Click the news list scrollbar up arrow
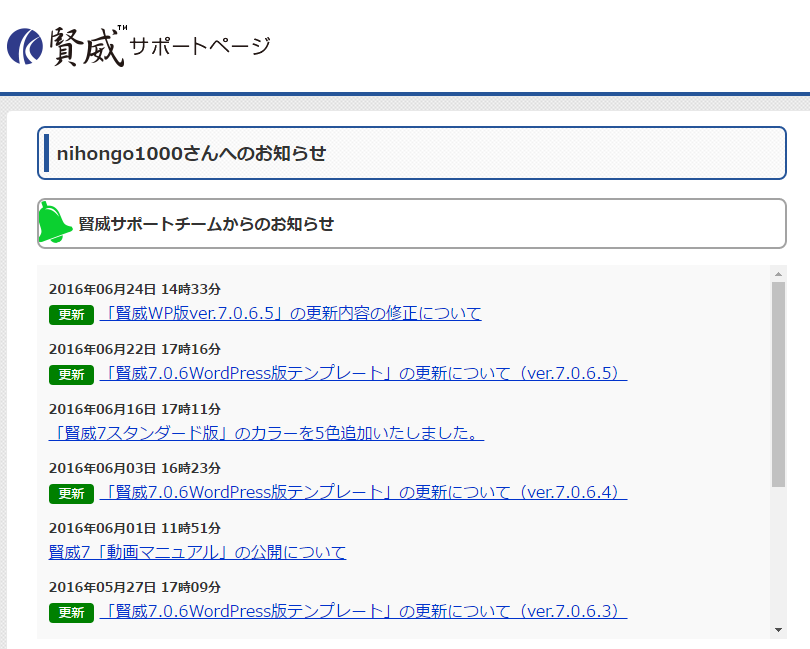 (778, 274)
